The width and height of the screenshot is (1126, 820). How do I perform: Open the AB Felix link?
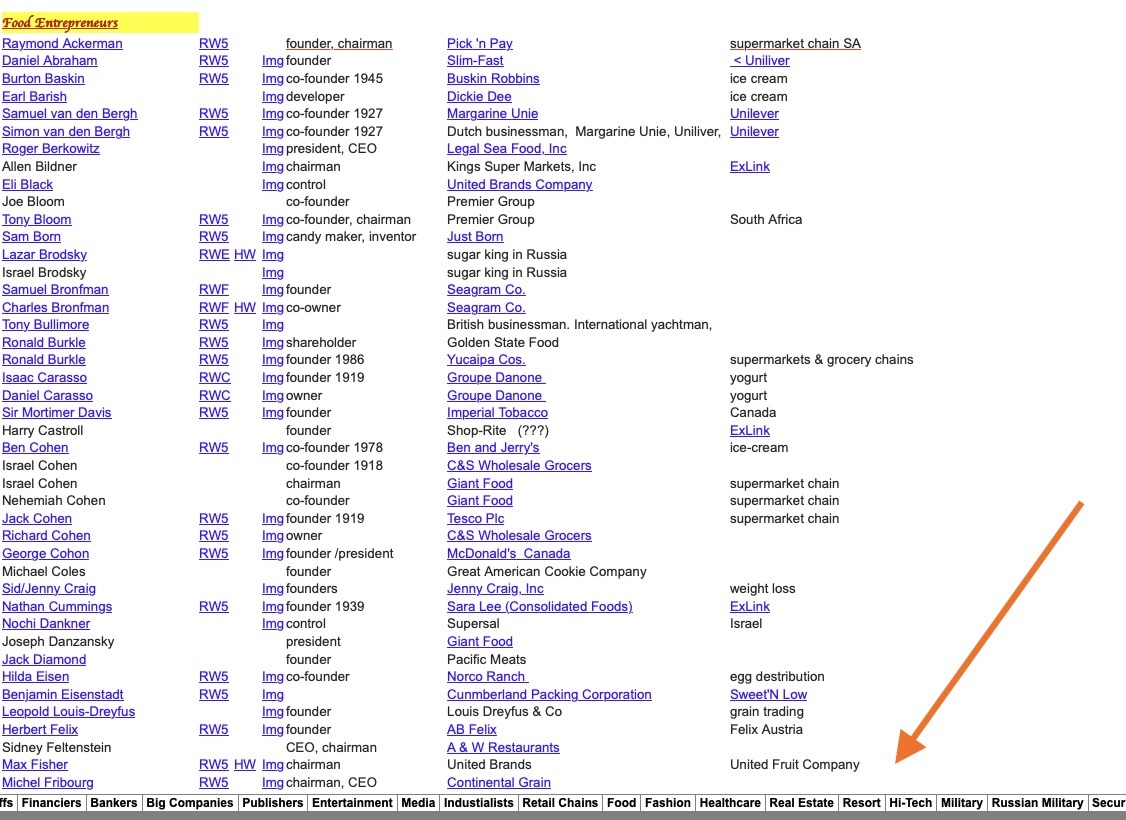pos(472,730)
